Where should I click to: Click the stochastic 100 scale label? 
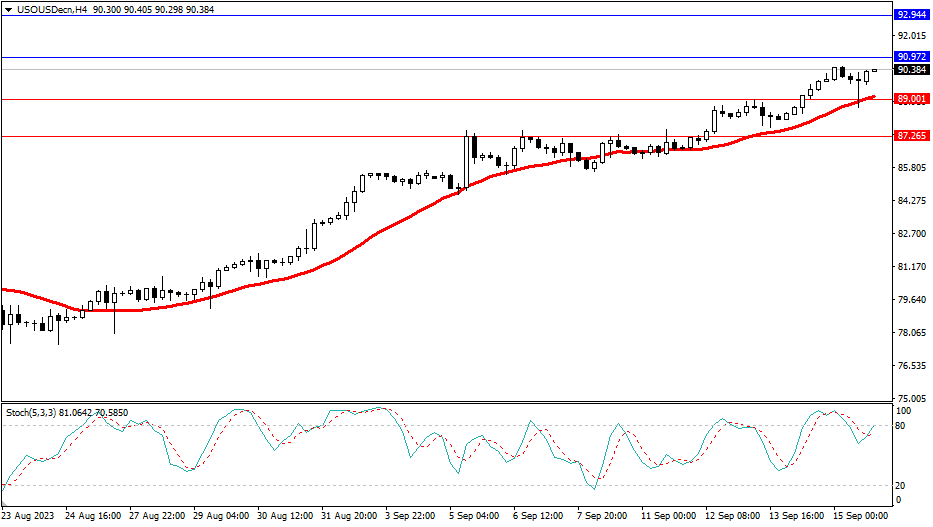904,411
